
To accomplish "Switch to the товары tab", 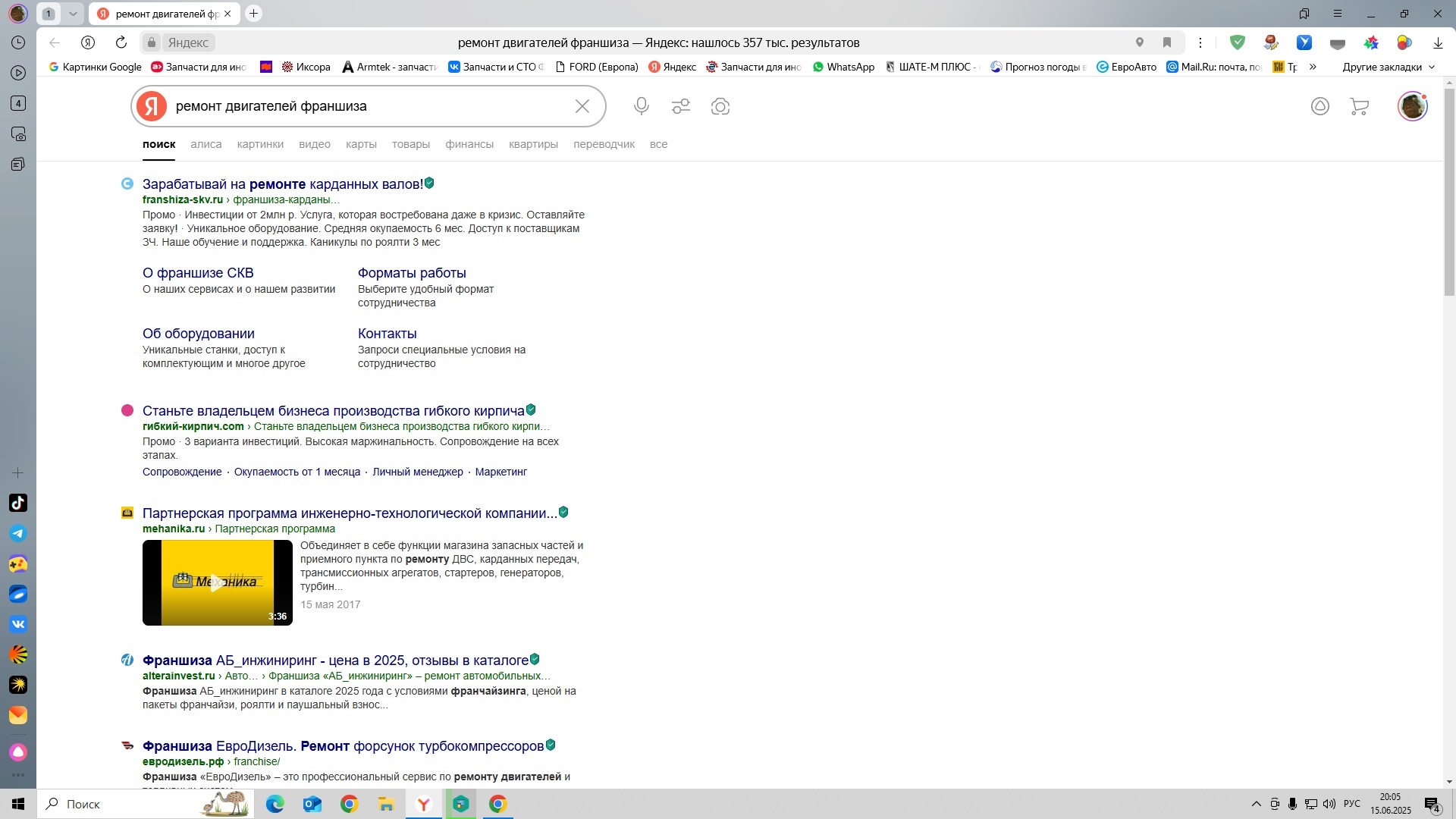I will tap(411, 144).
